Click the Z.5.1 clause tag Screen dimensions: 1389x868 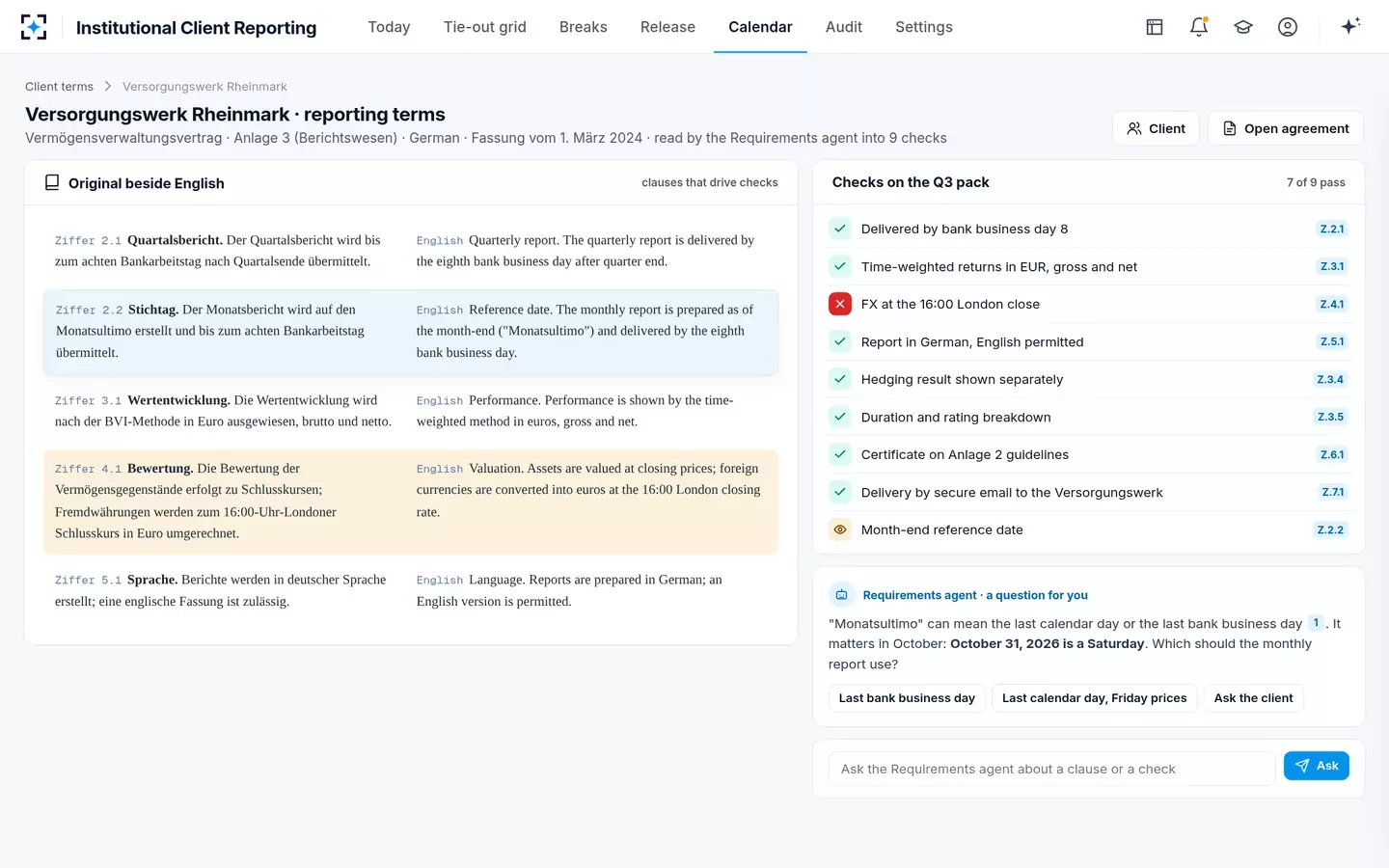click(1331, 341)
